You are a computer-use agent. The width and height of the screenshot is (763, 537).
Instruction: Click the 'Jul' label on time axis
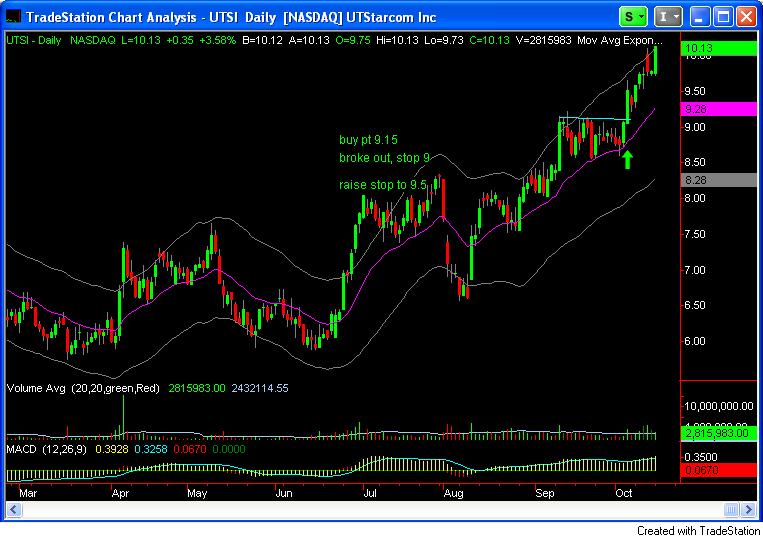tap(370, 493)
